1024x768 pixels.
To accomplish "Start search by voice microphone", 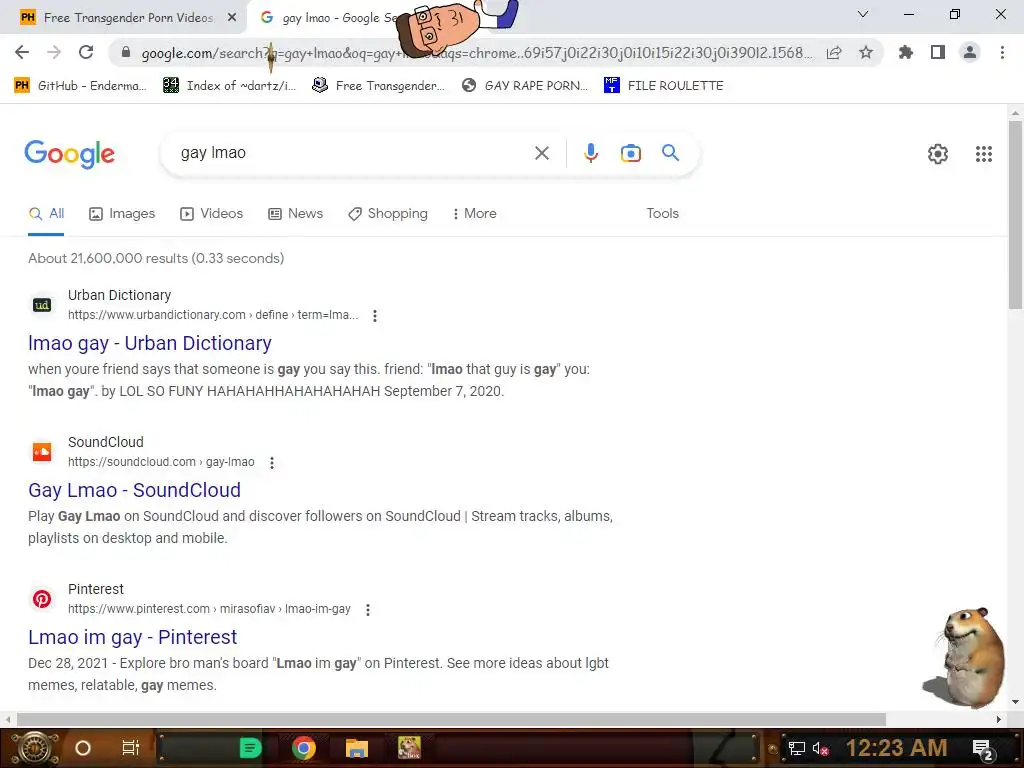I will (591, 153).
